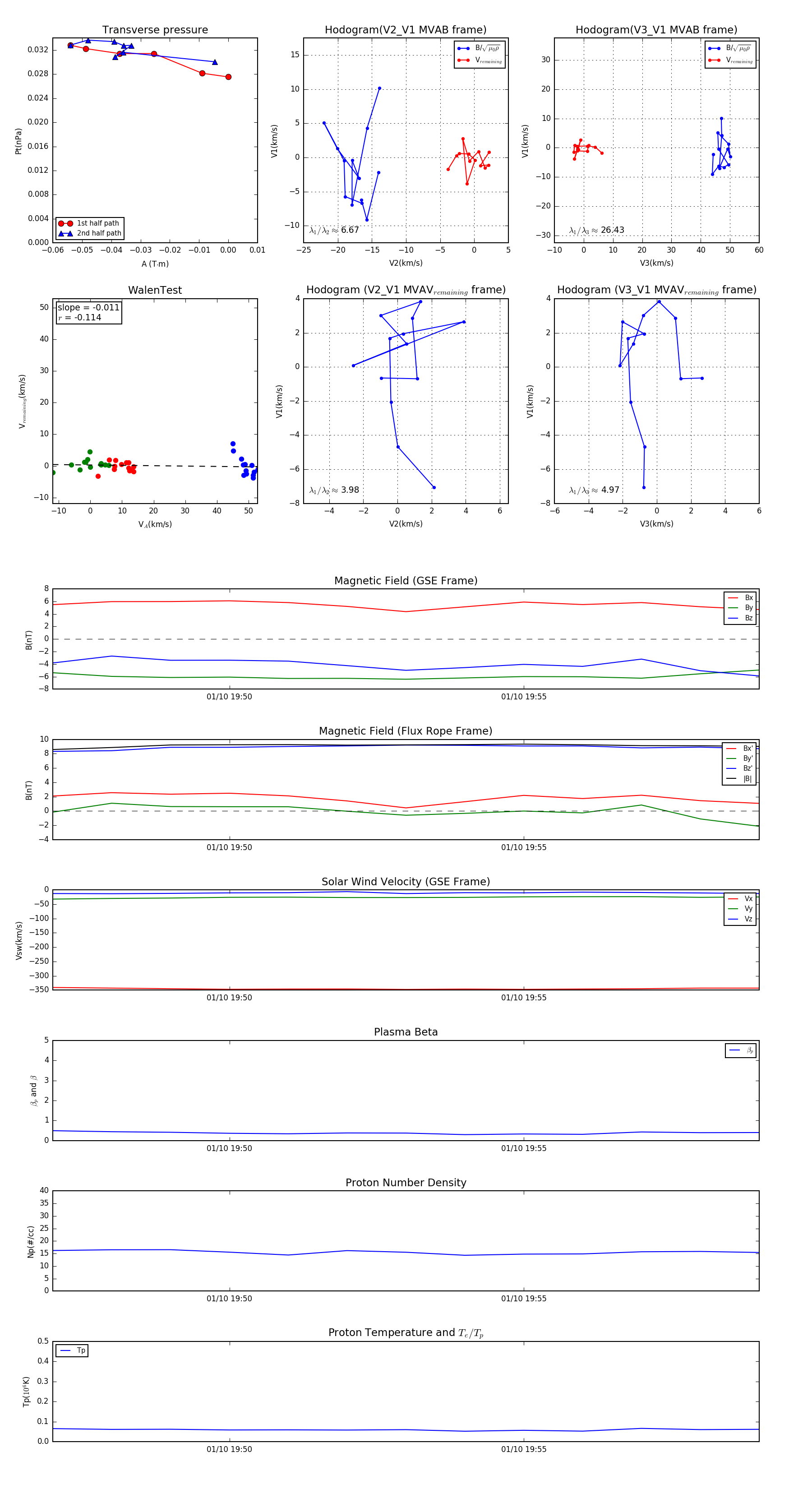Select the Bx legend entry in GSE plot

740,598
